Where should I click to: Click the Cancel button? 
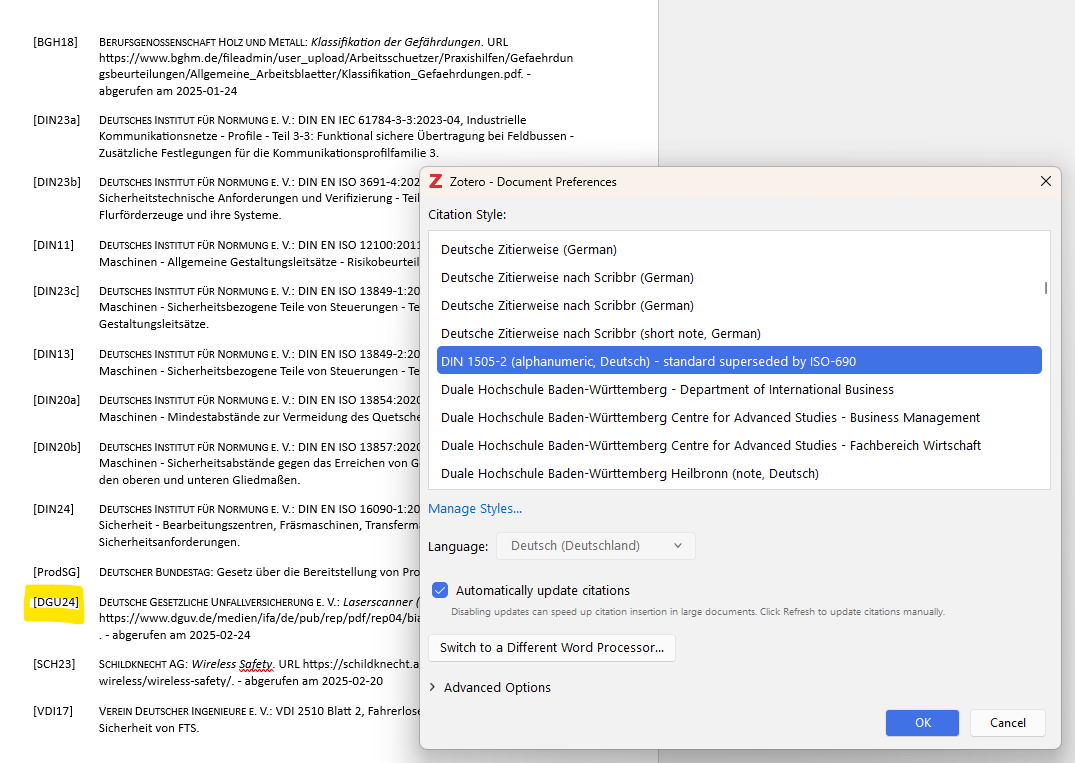[x=1008, y=723]
